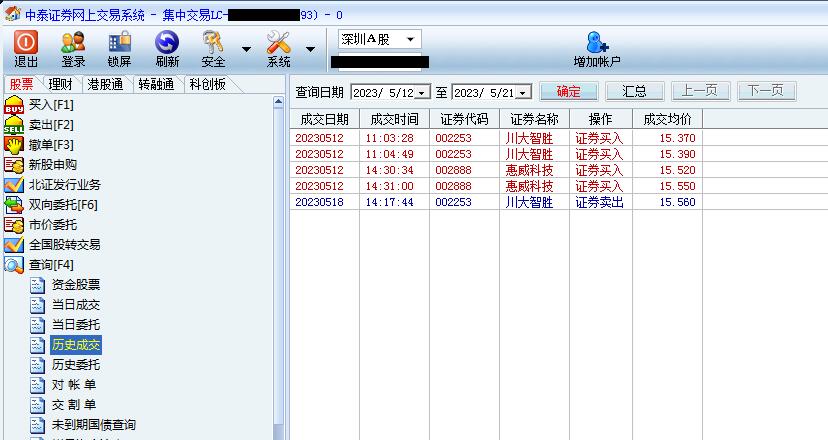Click the 下一页 next page button

point(766,91)
